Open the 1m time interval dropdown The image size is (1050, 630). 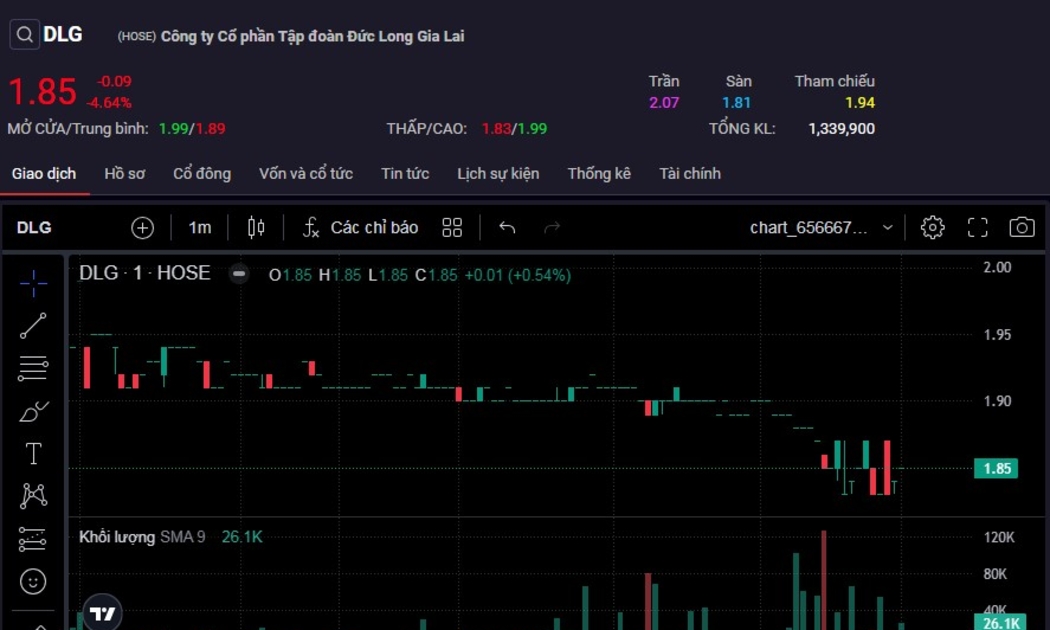(x=200, y=228)
